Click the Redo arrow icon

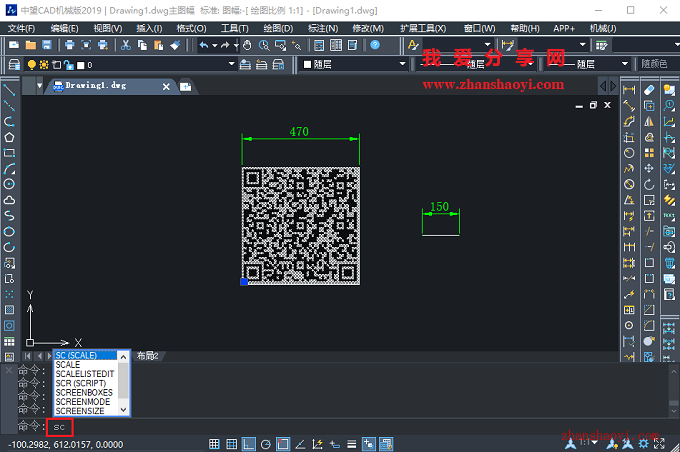pyautogui.click(x=225, y=45)
